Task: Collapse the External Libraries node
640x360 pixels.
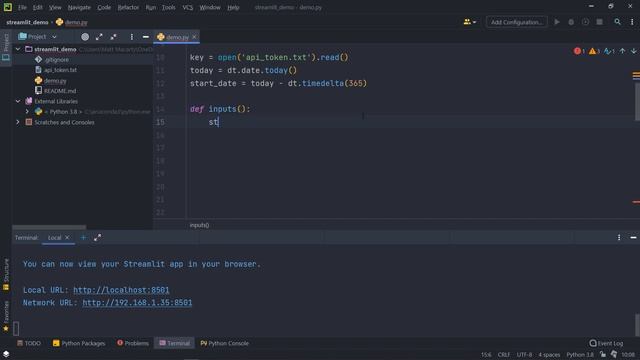Action: pos(18,101)
